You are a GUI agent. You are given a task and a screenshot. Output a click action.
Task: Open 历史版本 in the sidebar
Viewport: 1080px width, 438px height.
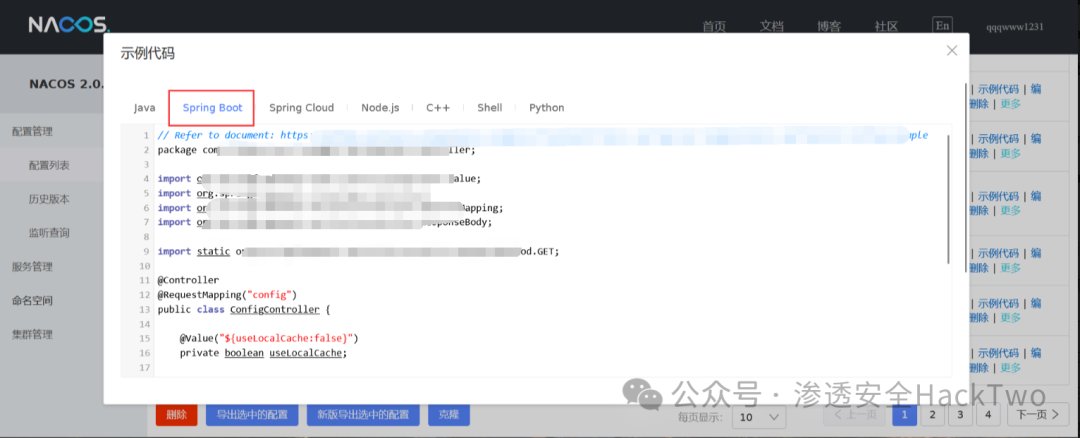pos(49,199)
